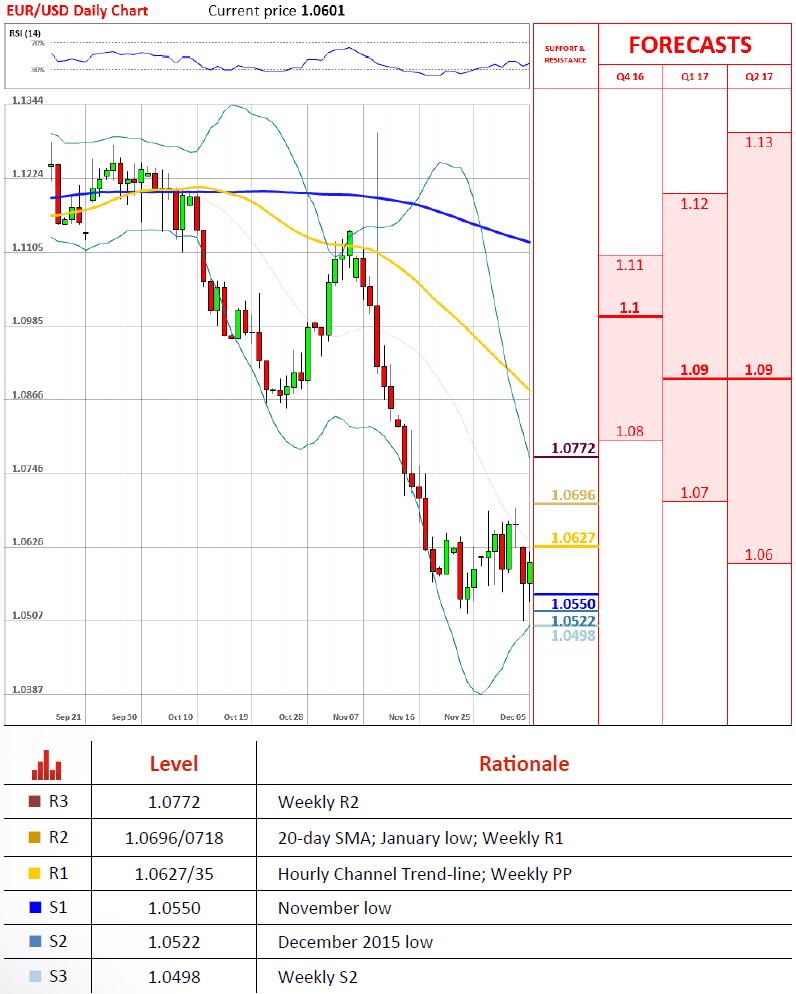Click the 1.0522 support marker
This screenshot has height=994, width=796.
pos(574,621)
